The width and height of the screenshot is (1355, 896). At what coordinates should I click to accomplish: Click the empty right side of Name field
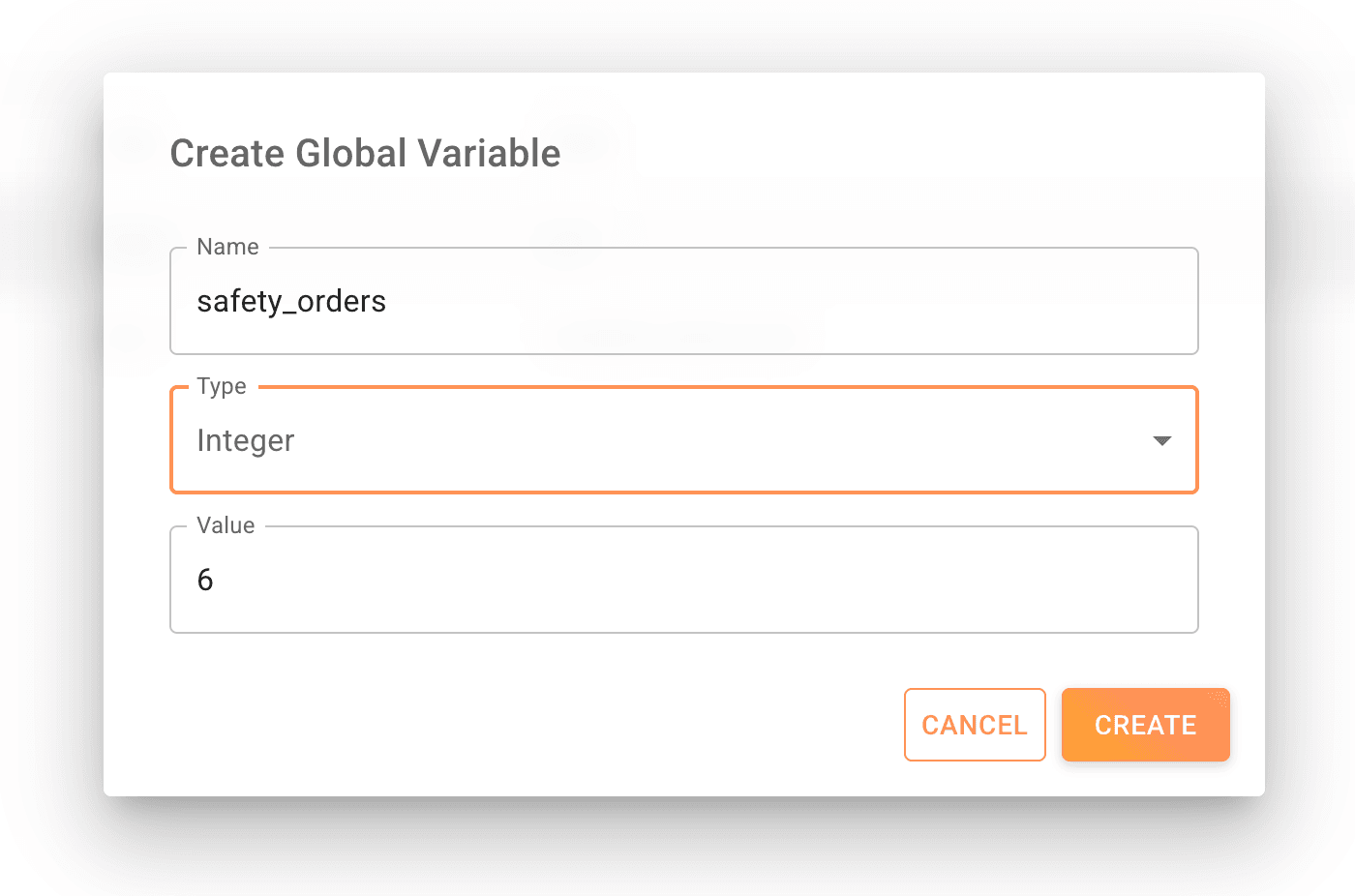tap(968, 302)
